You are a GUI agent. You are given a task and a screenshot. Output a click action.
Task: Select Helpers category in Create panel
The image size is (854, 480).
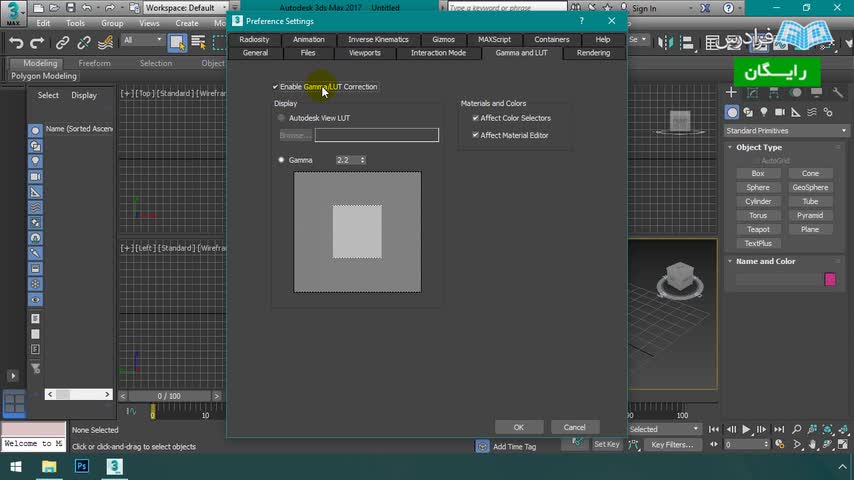(796, 112)
